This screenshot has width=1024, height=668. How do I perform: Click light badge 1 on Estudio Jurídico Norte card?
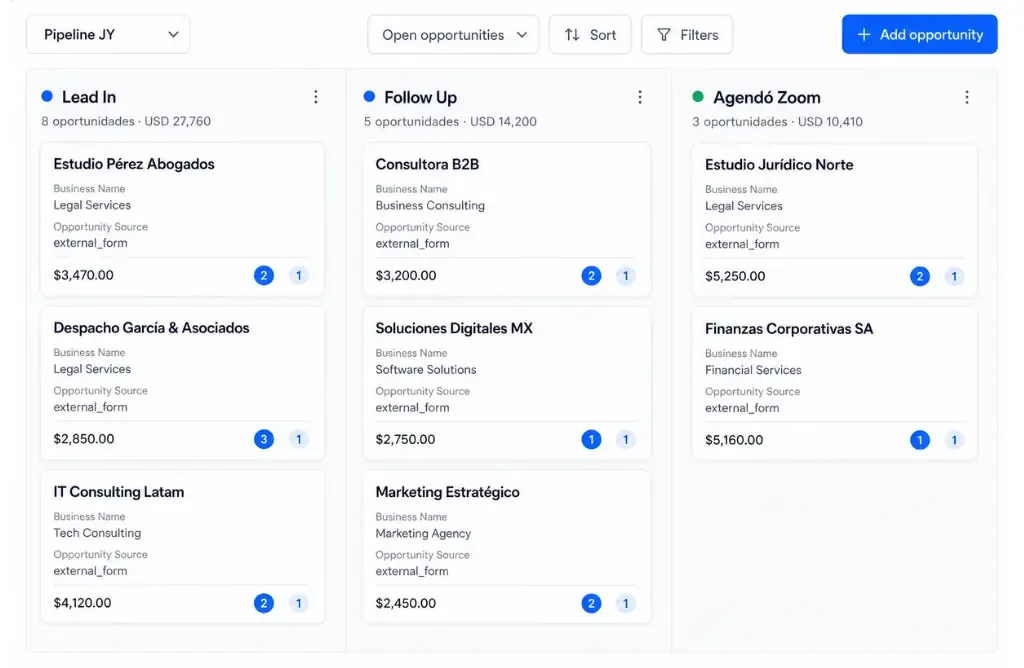coord(954,277)
